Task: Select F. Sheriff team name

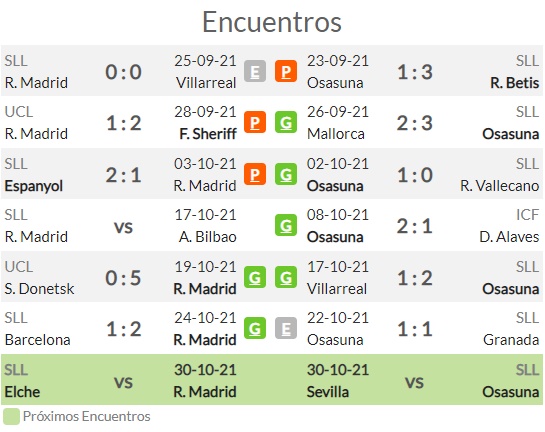Action: (208, 134)
